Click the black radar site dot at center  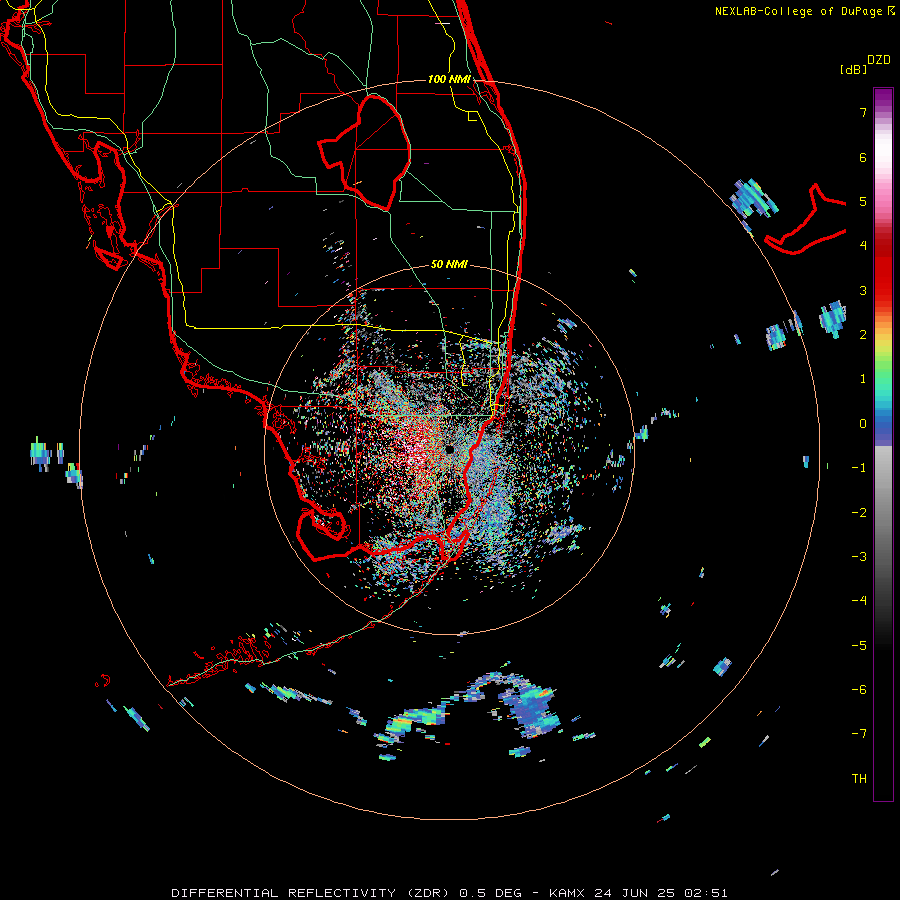[x=449, y=450]
